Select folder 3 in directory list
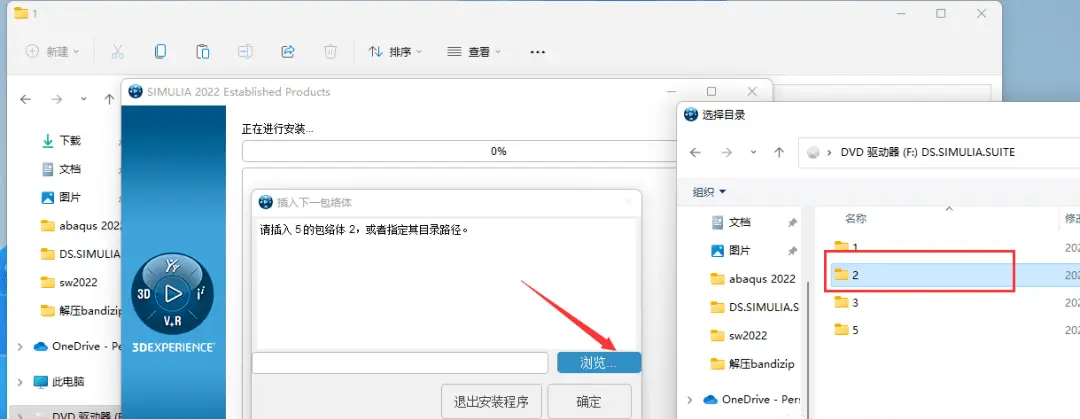Viewport: 1080px width, 419px height. (x=846, y=302)
